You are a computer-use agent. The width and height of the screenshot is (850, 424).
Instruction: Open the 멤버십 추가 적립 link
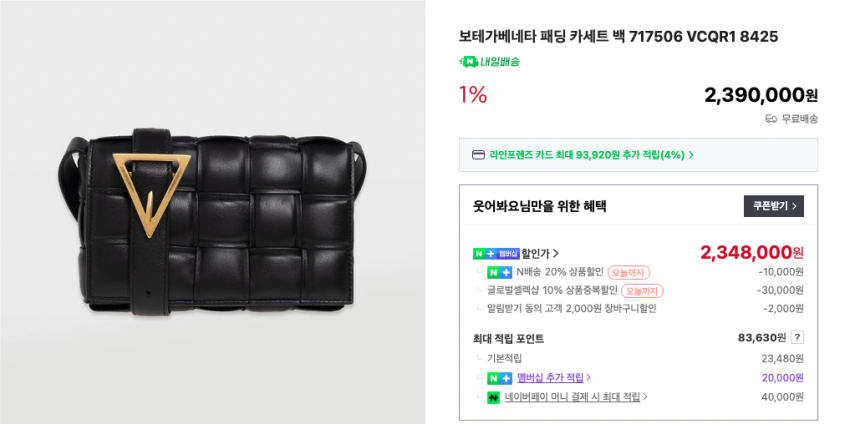pos(550,378)
